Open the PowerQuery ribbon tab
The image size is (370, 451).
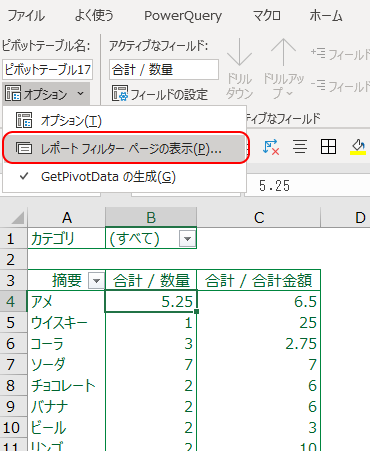pos(183,16)
